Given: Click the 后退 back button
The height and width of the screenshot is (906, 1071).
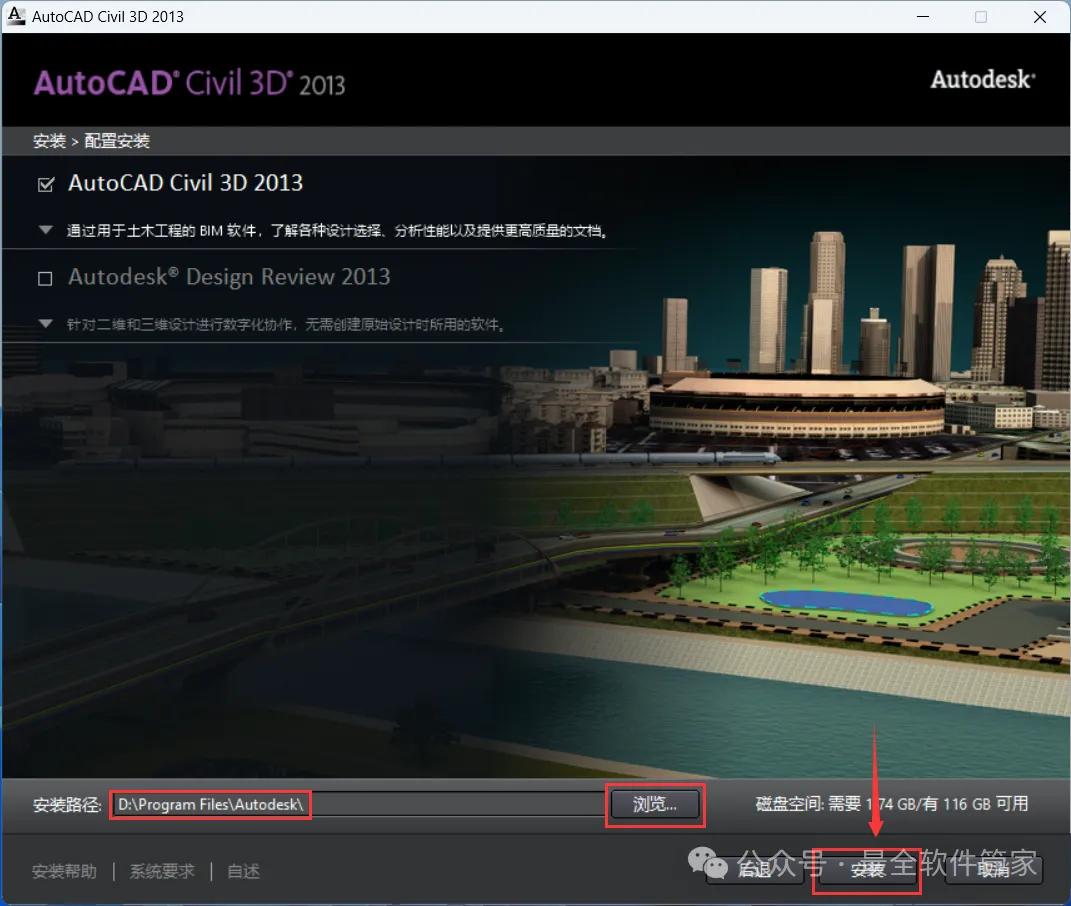Looking at the screenshot, I should [x=755, y=870].
